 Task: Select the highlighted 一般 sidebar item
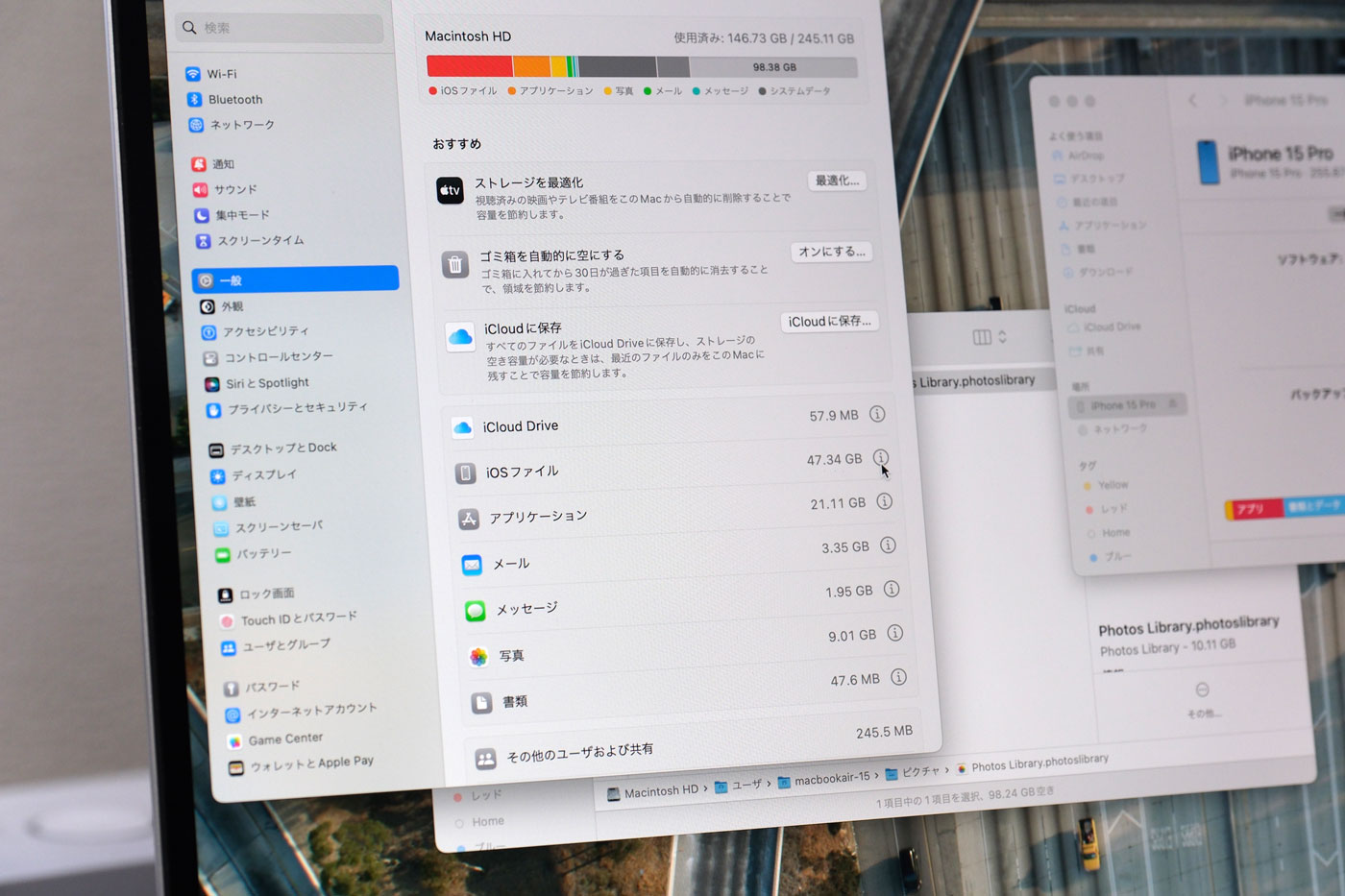296,279
